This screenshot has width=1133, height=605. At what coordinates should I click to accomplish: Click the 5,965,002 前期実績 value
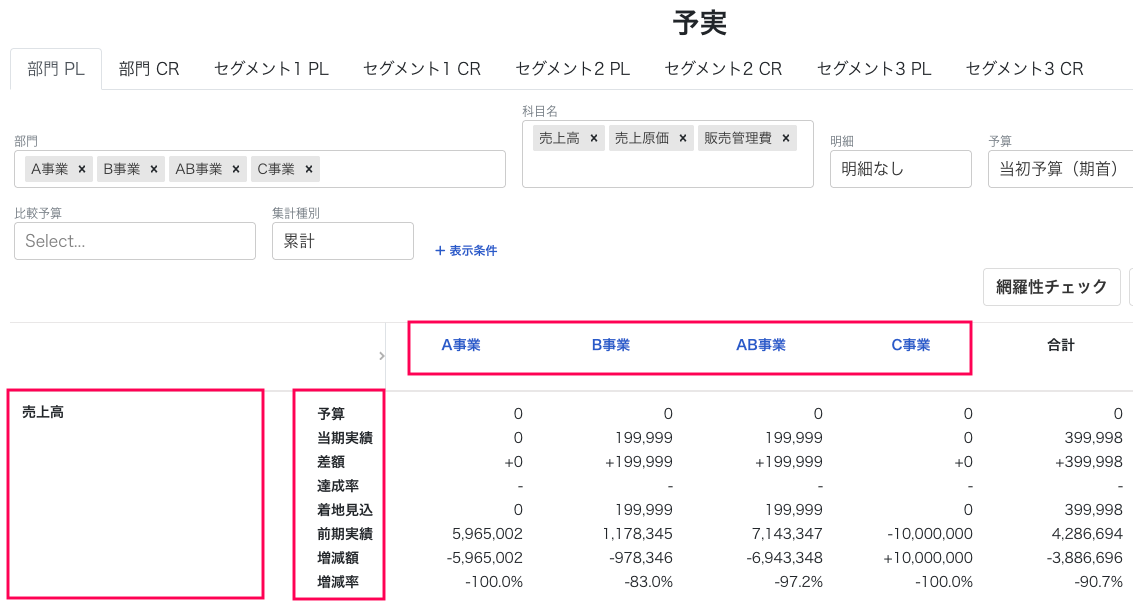(488, 534)
